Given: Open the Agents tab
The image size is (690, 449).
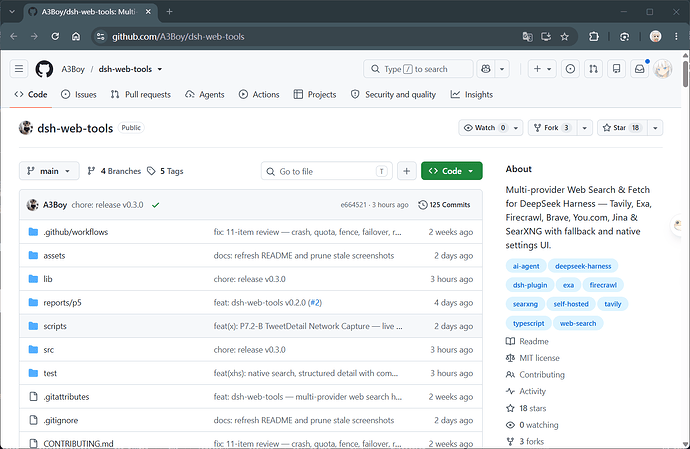Looking at the screenshot, I should point(205,94).
